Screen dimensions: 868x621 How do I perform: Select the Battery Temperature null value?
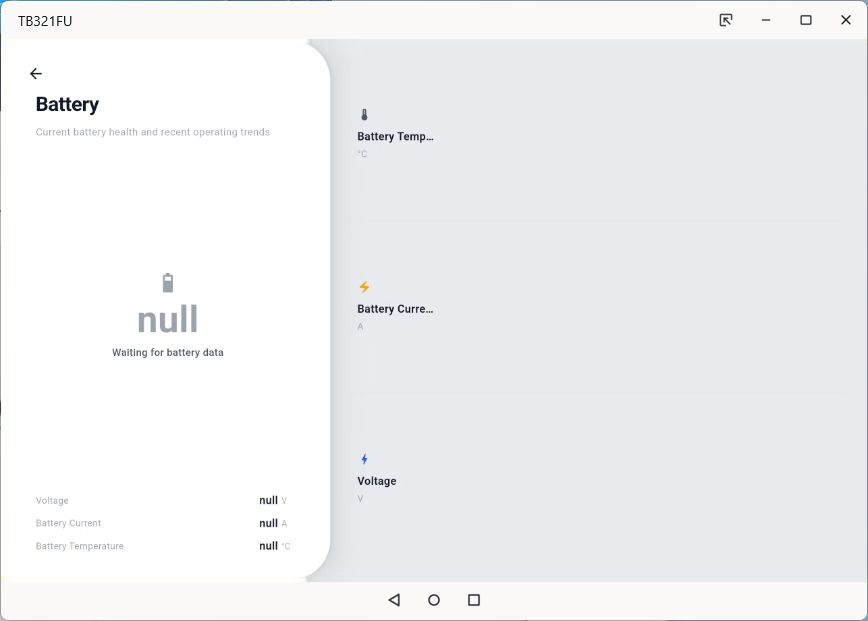tap(268, 546)
